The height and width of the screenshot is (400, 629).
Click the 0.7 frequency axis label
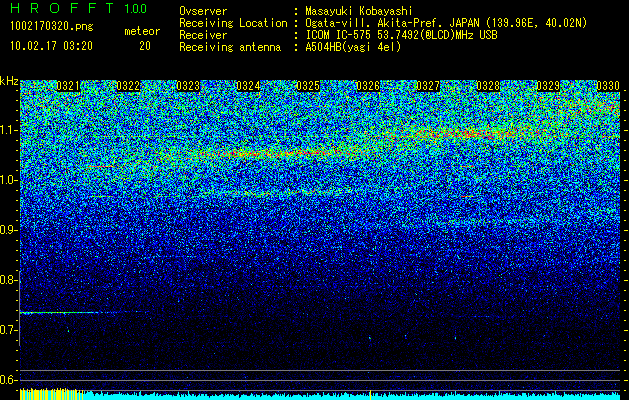(x=8, y=330)
